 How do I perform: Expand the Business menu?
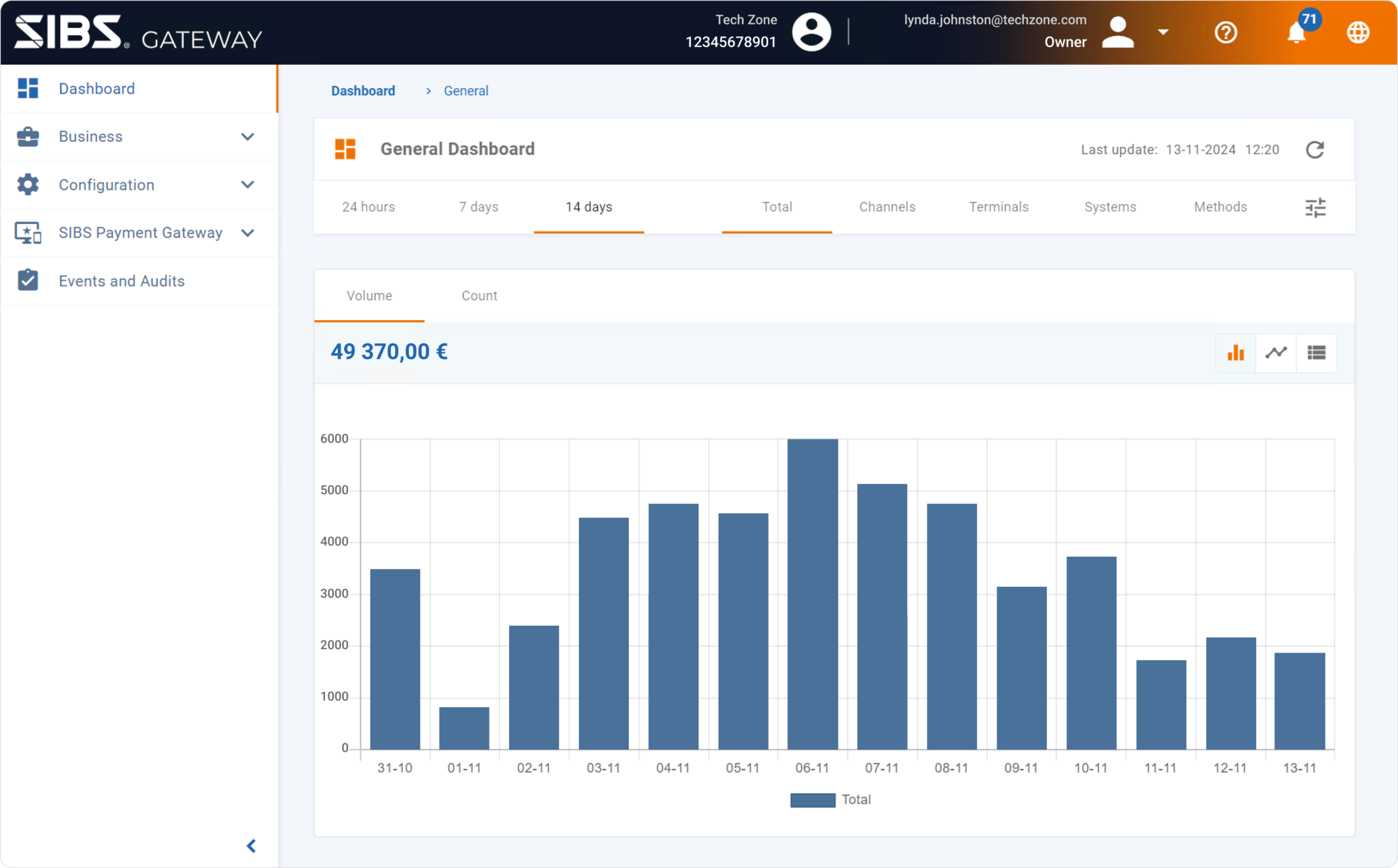pyautogui.click(x=91, y=136)
